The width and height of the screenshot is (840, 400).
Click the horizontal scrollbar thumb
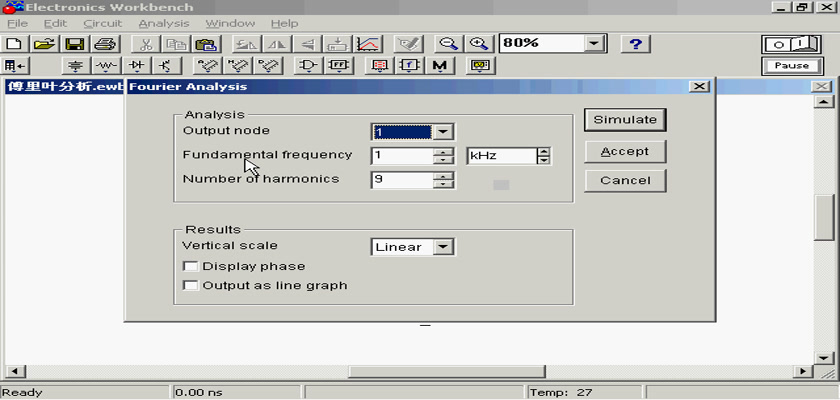coord(447,371)
